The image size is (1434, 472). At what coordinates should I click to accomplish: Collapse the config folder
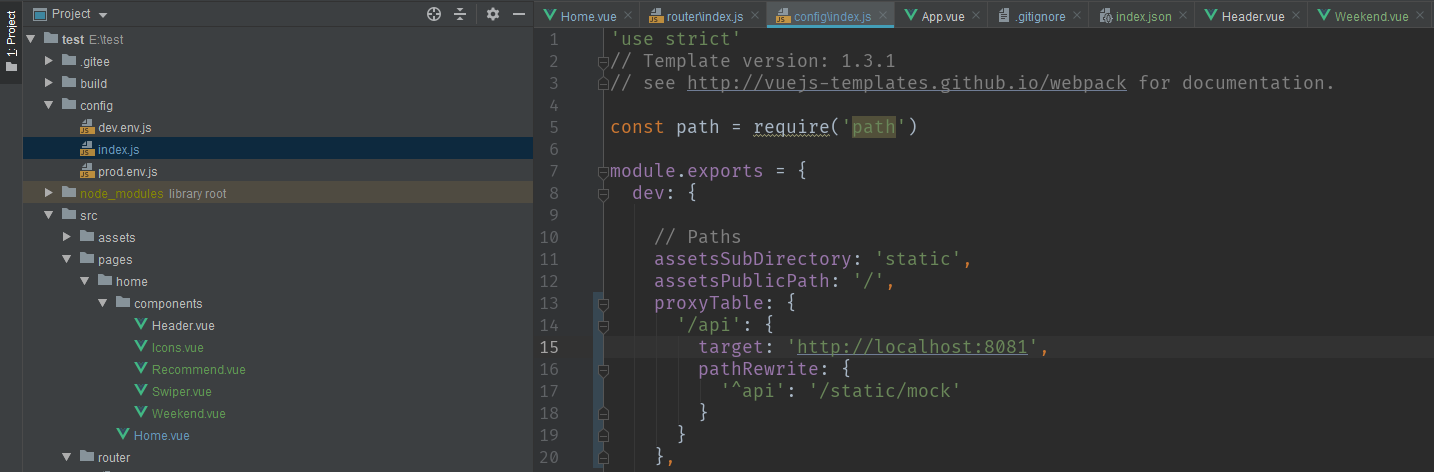[x=49, y=105]
